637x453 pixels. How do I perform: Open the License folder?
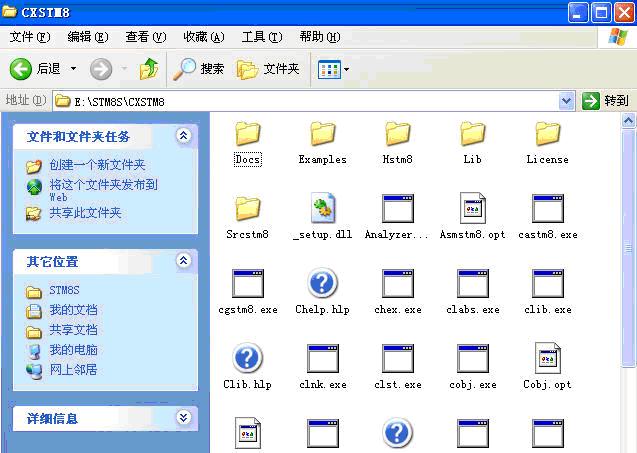click(x=548, y=142)
